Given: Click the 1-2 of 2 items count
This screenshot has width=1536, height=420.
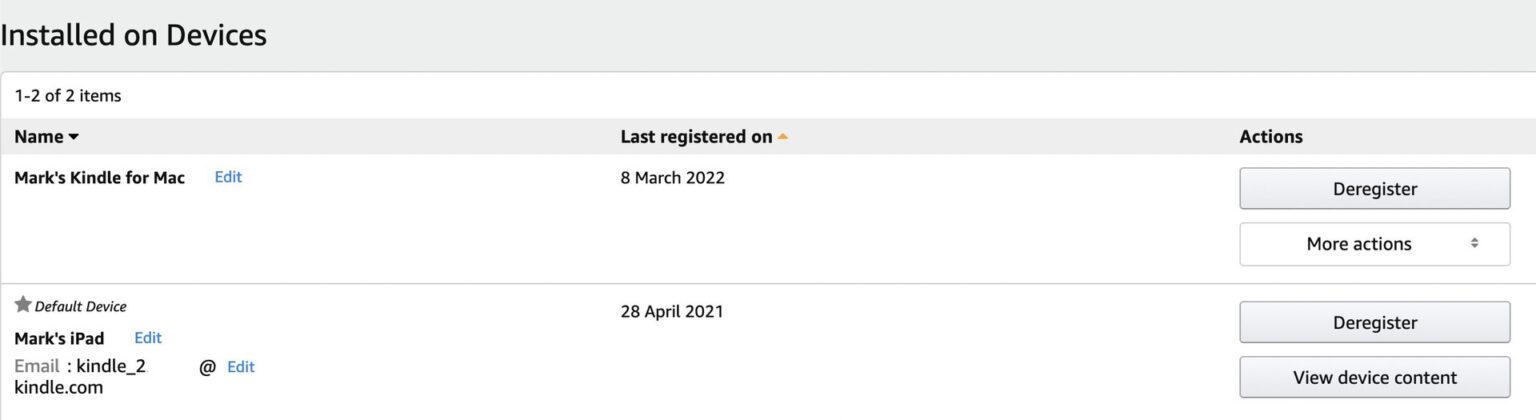Looking at the screenshot, I should [68, 96].
